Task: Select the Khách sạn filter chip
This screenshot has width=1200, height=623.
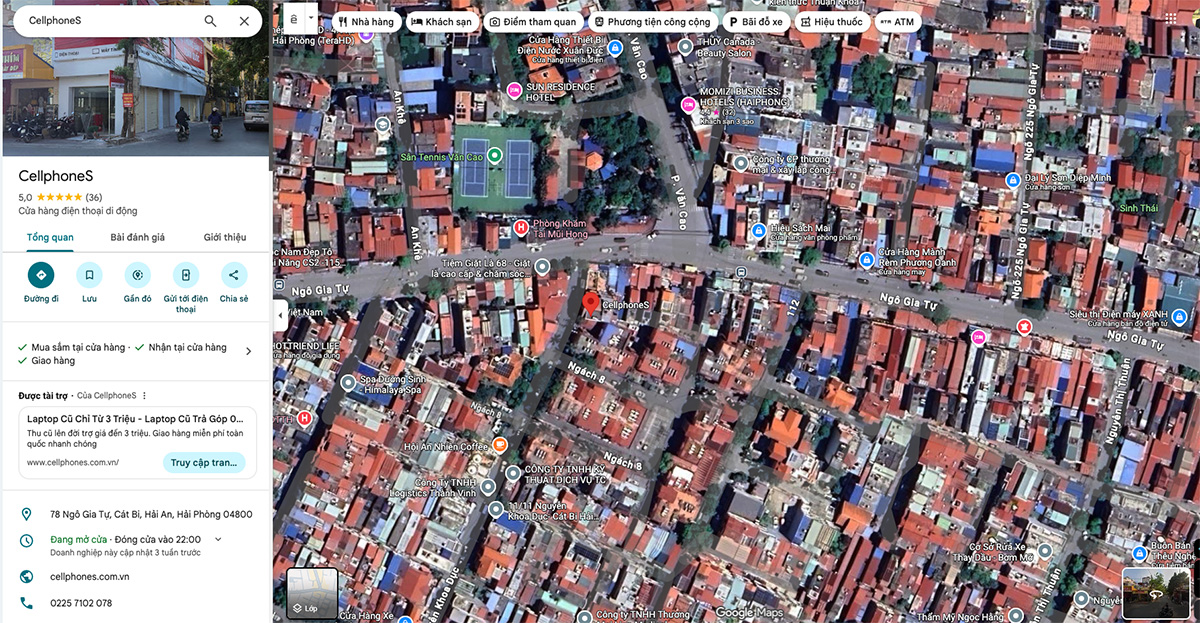Action: tap(442, 21)
